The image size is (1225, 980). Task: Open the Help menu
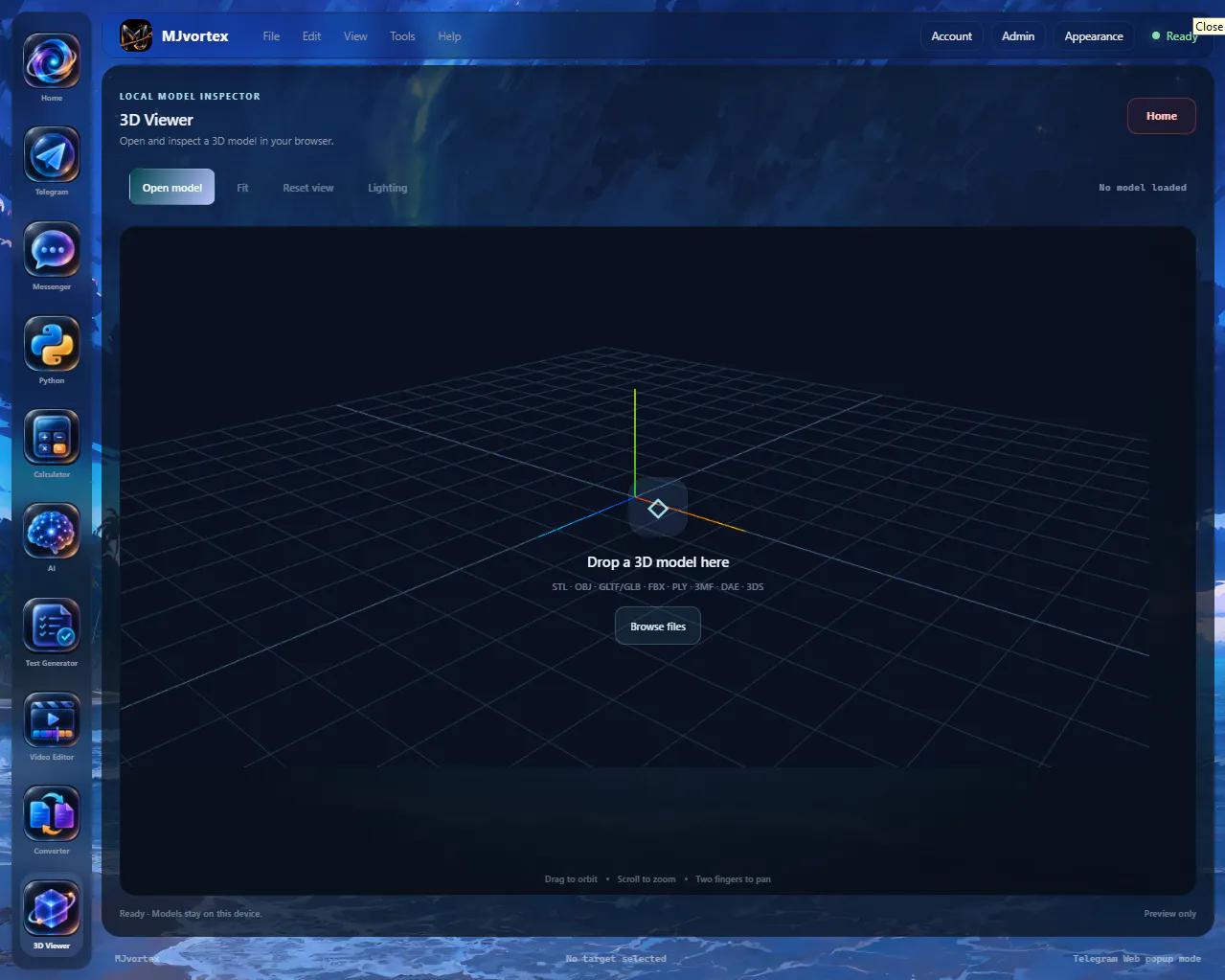(449, 36)
